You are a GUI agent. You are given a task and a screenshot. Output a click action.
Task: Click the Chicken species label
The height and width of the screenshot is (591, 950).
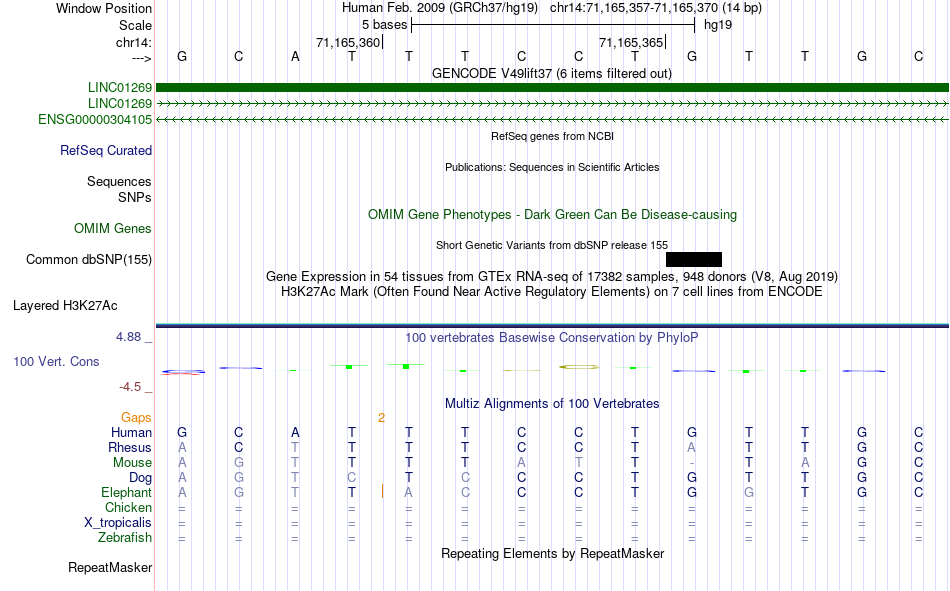click(x=128, y=507)
